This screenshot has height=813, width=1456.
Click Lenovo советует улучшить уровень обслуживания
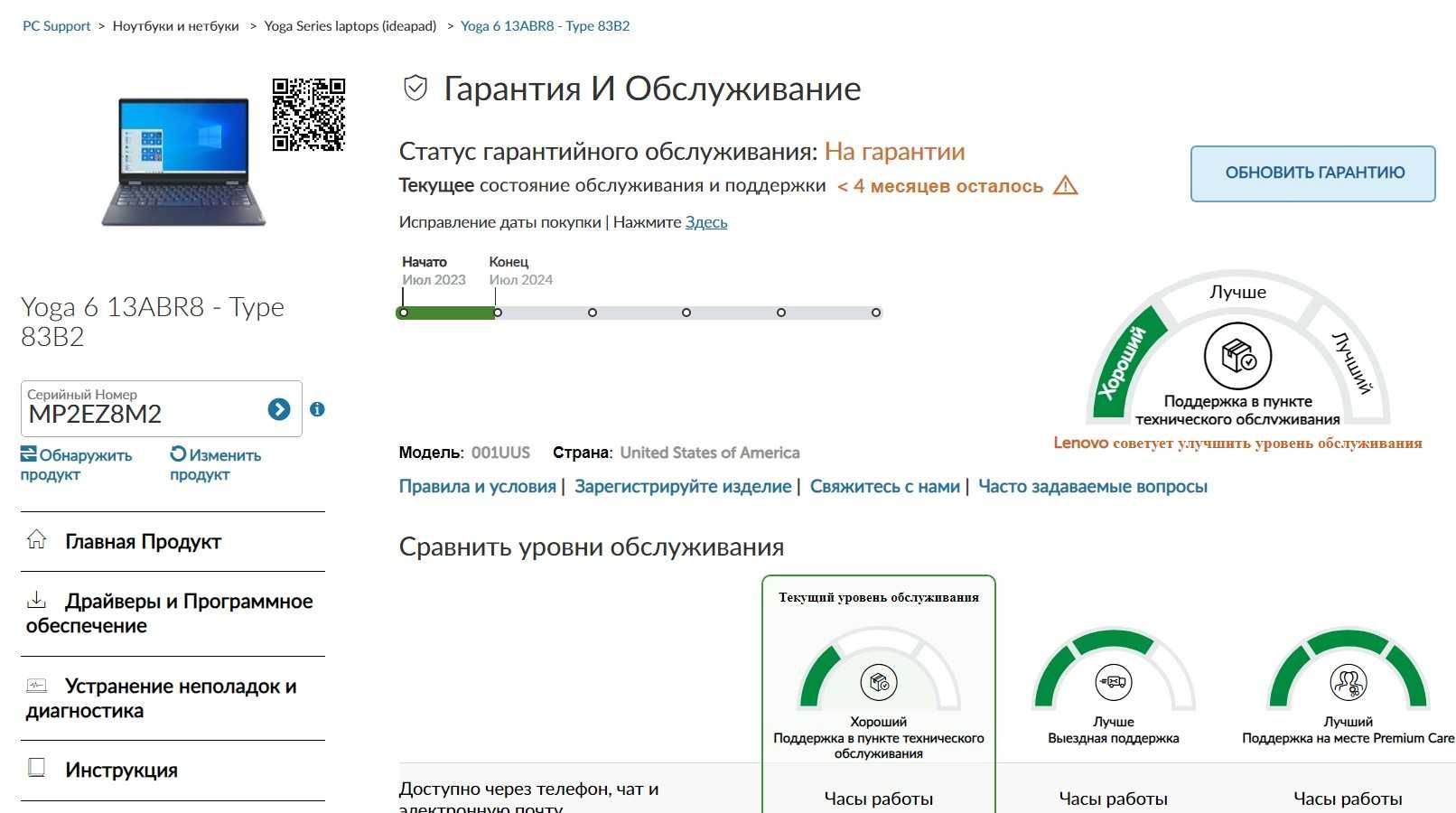pos(1237,443)
